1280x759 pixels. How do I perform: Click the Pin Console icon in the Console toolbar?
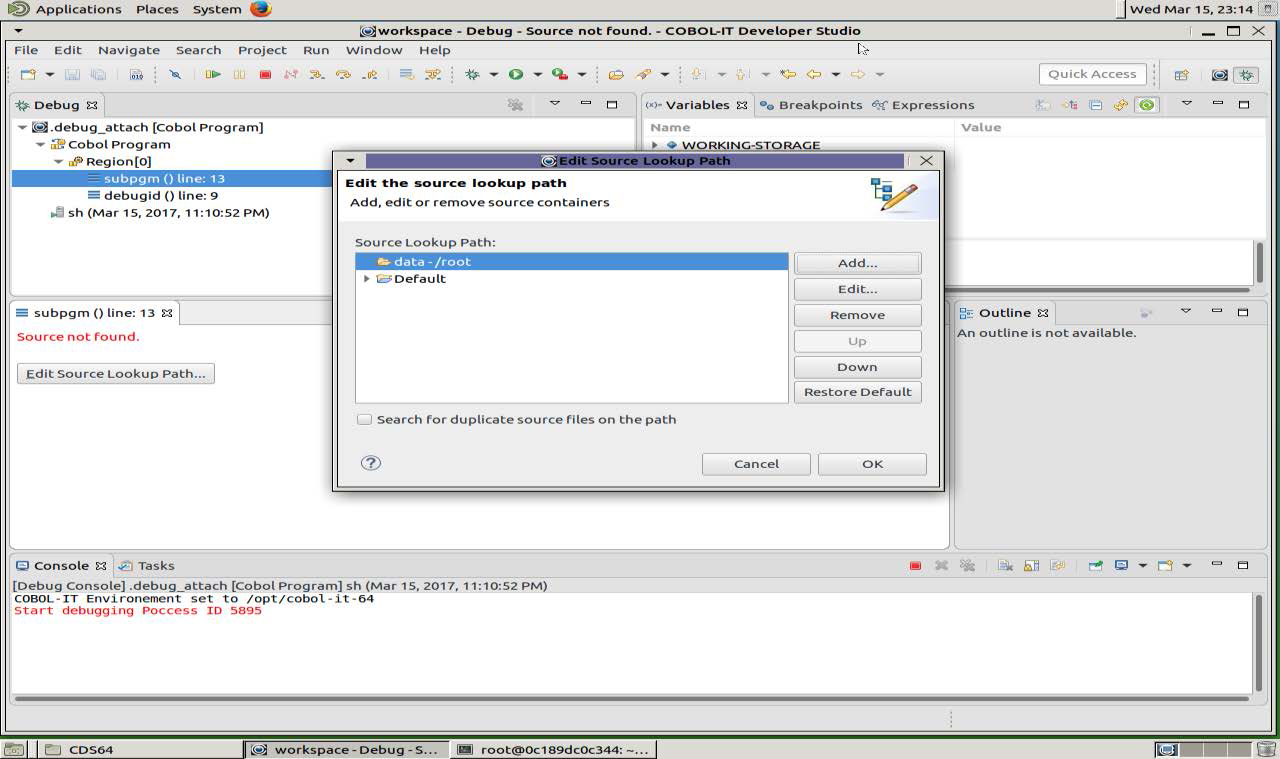click(1098, 566)
